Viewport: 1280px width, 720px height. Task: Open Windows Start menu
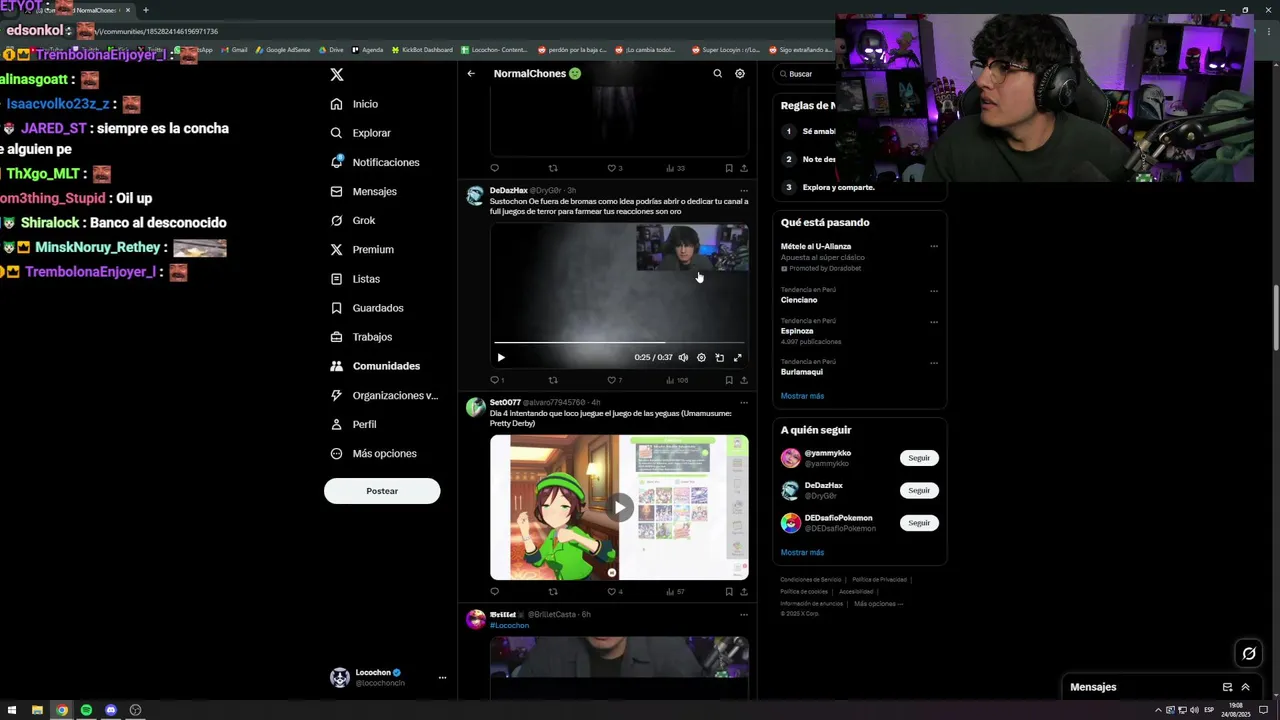pyautogui.click(x=12, y=710)
